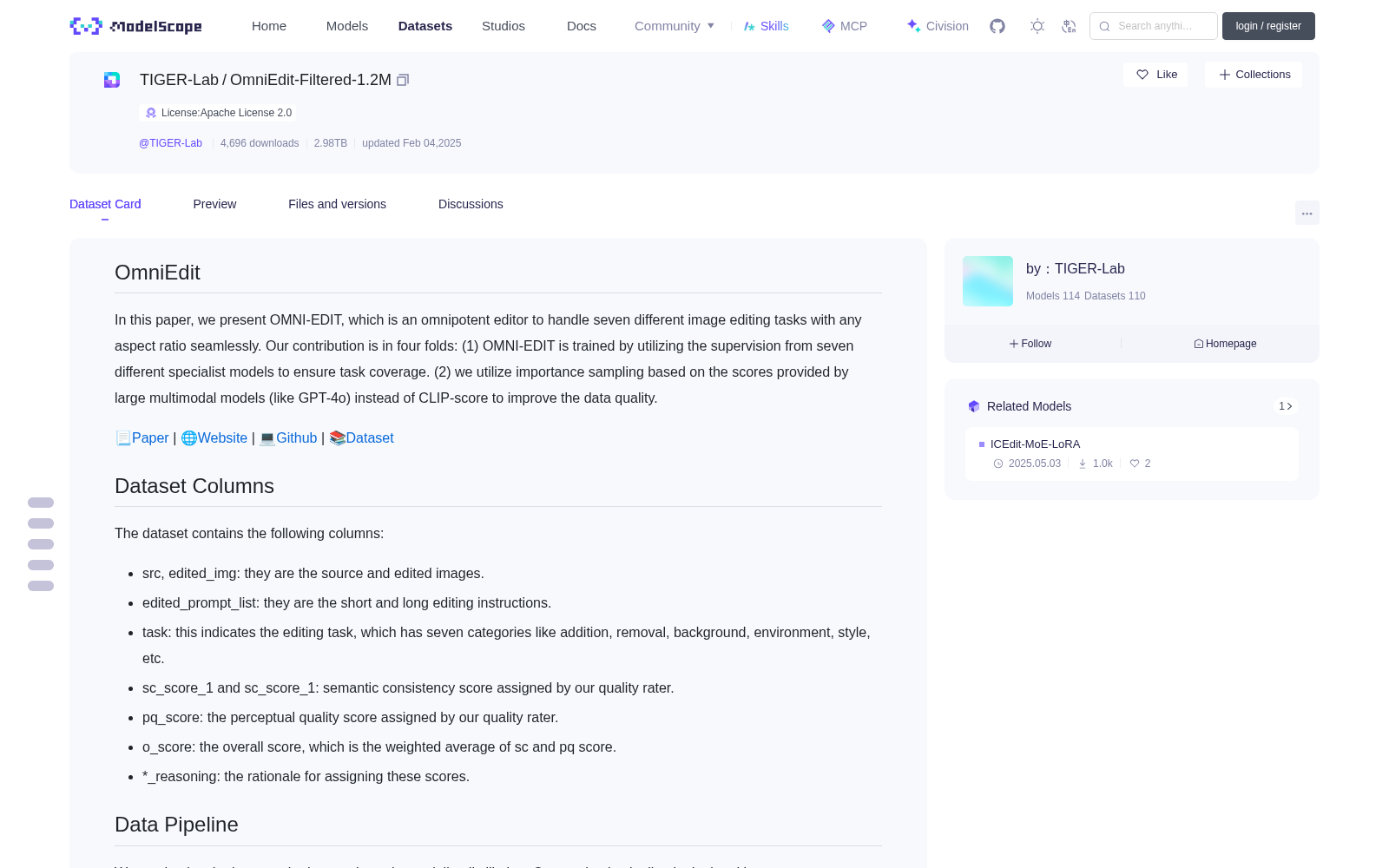Viewport: 1389px width, 868px height.
Task: Go to the Home nav item
Action: [269, 26]
